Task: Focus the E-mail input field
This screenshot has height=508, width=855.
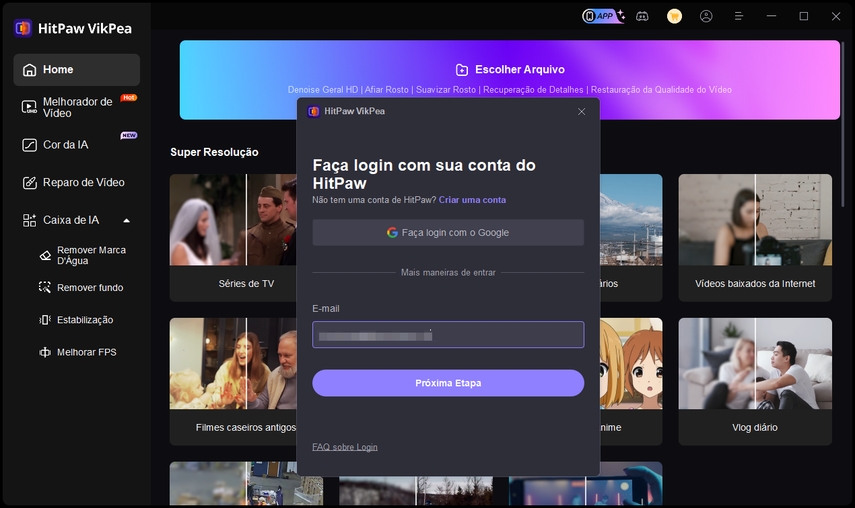Action: 447,335
